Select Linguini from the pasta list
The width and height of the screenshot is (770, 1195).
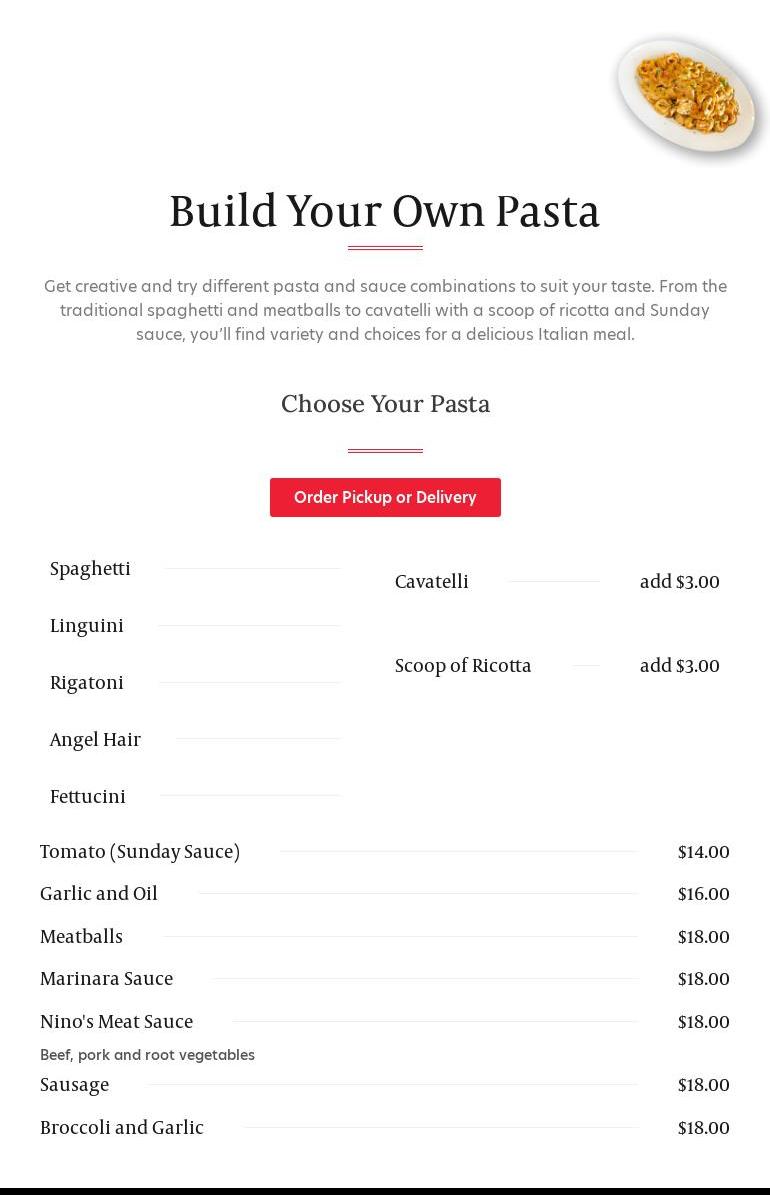click(87, 626)
